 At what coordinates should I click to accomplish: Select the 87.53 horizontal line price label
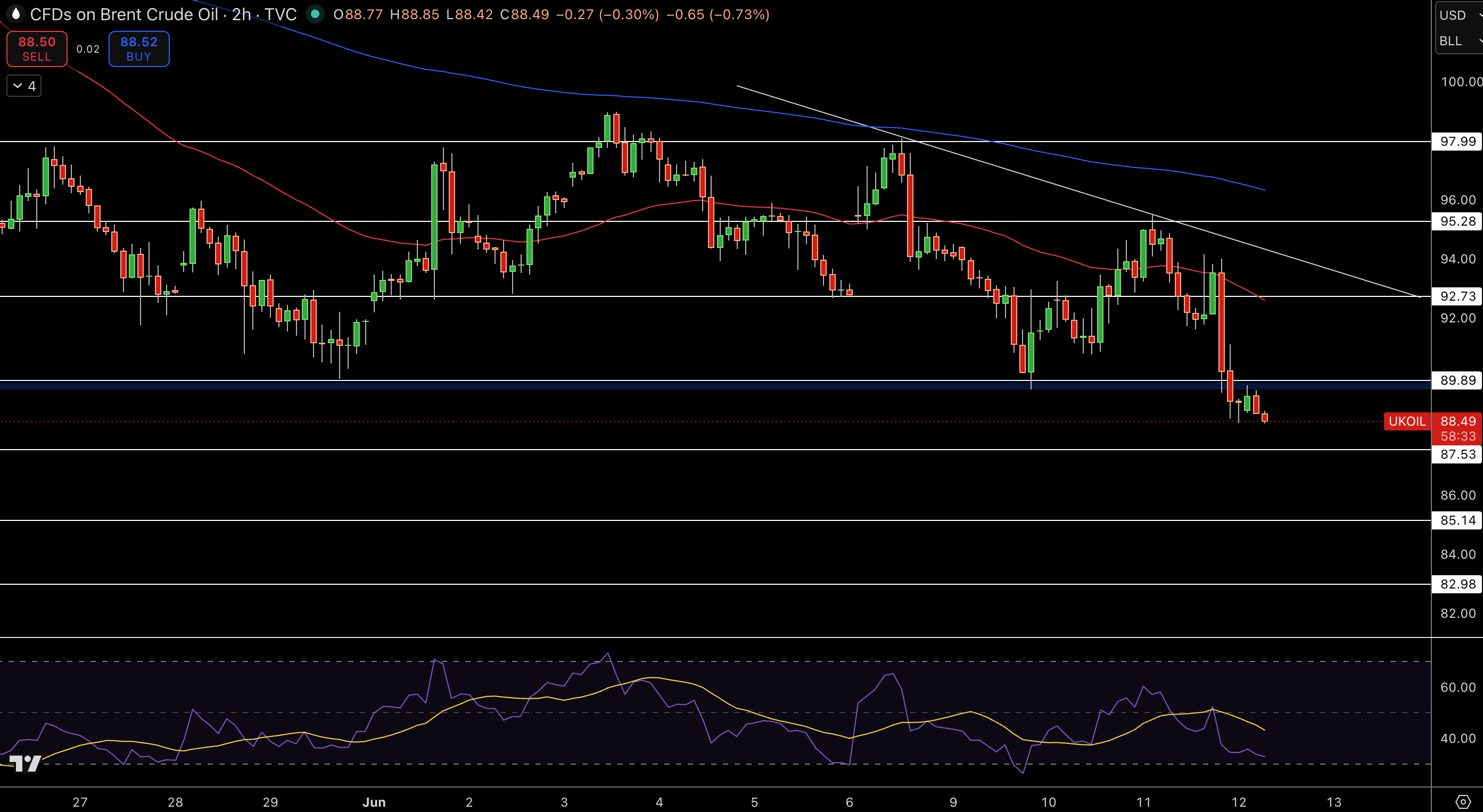(x=1457, y=454)
